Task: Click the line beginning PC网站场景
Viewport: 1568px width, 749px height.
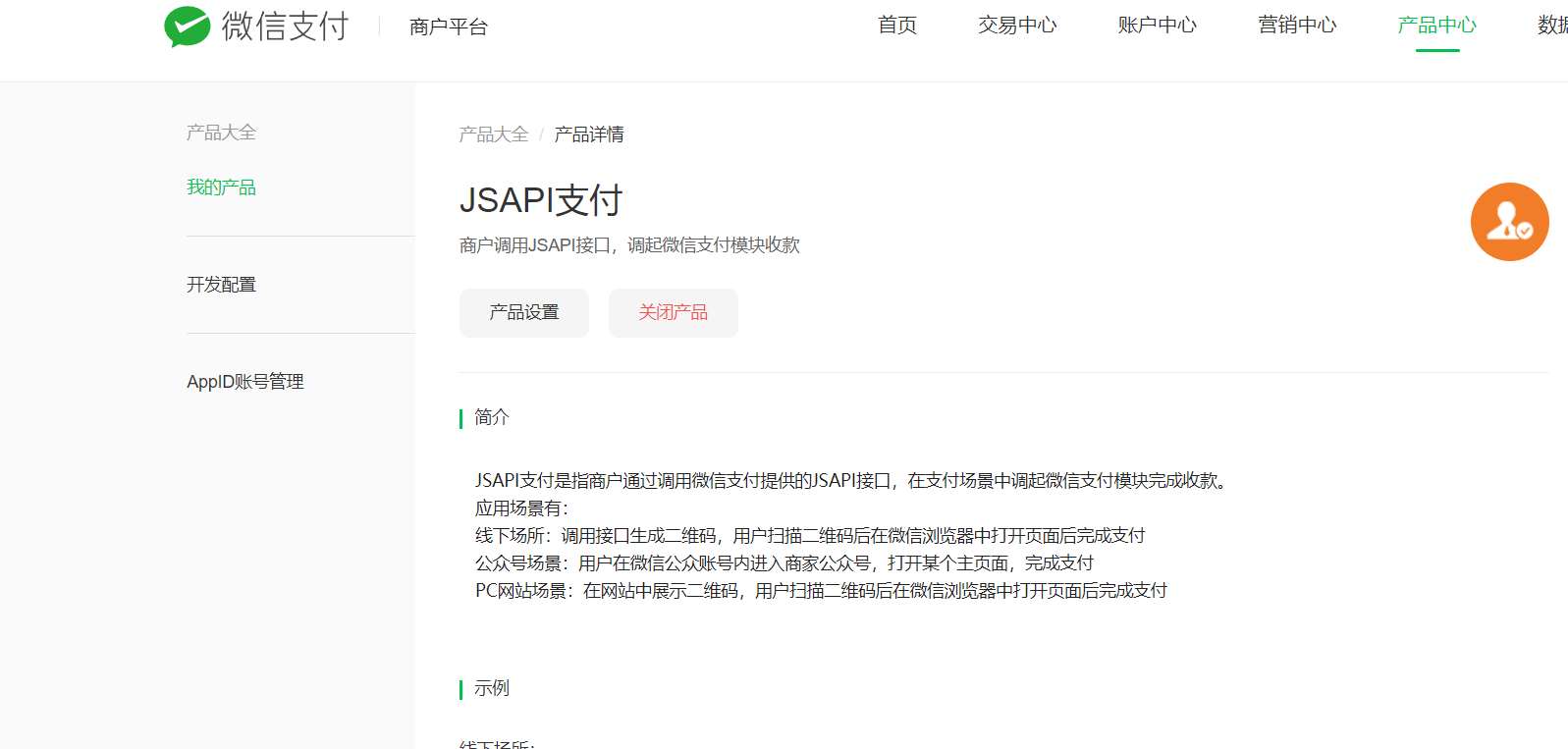Action: click(x=821, y=591)
